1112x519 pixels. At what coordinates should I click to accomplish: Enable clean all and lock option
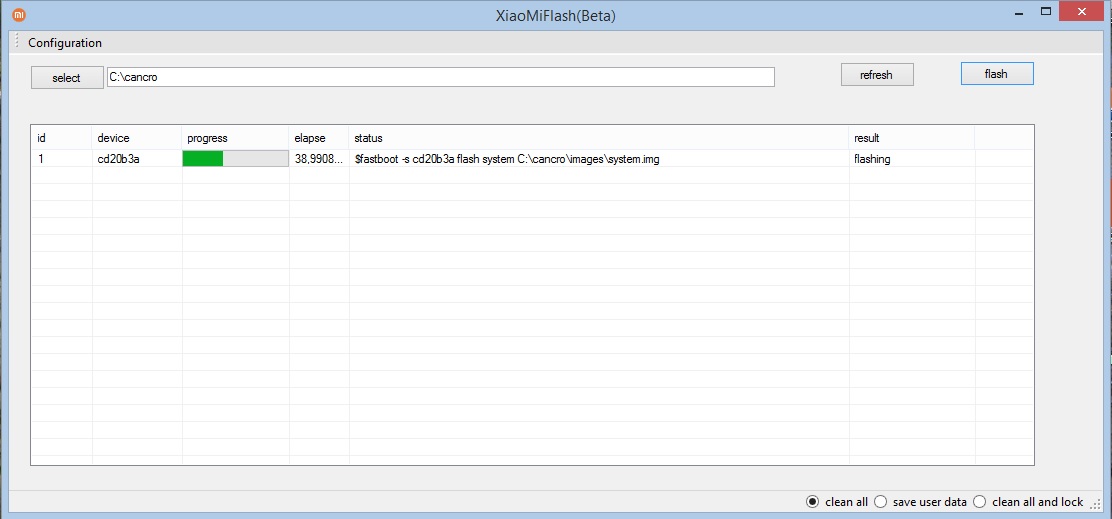980,502
